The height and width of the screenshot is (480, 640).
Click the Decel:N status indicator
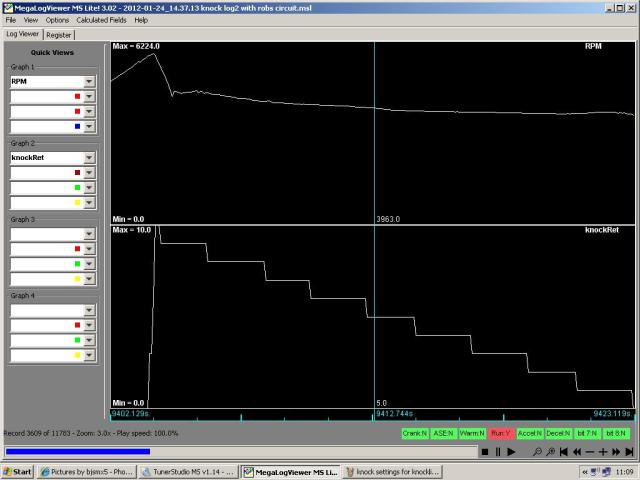tap(558, 433)
